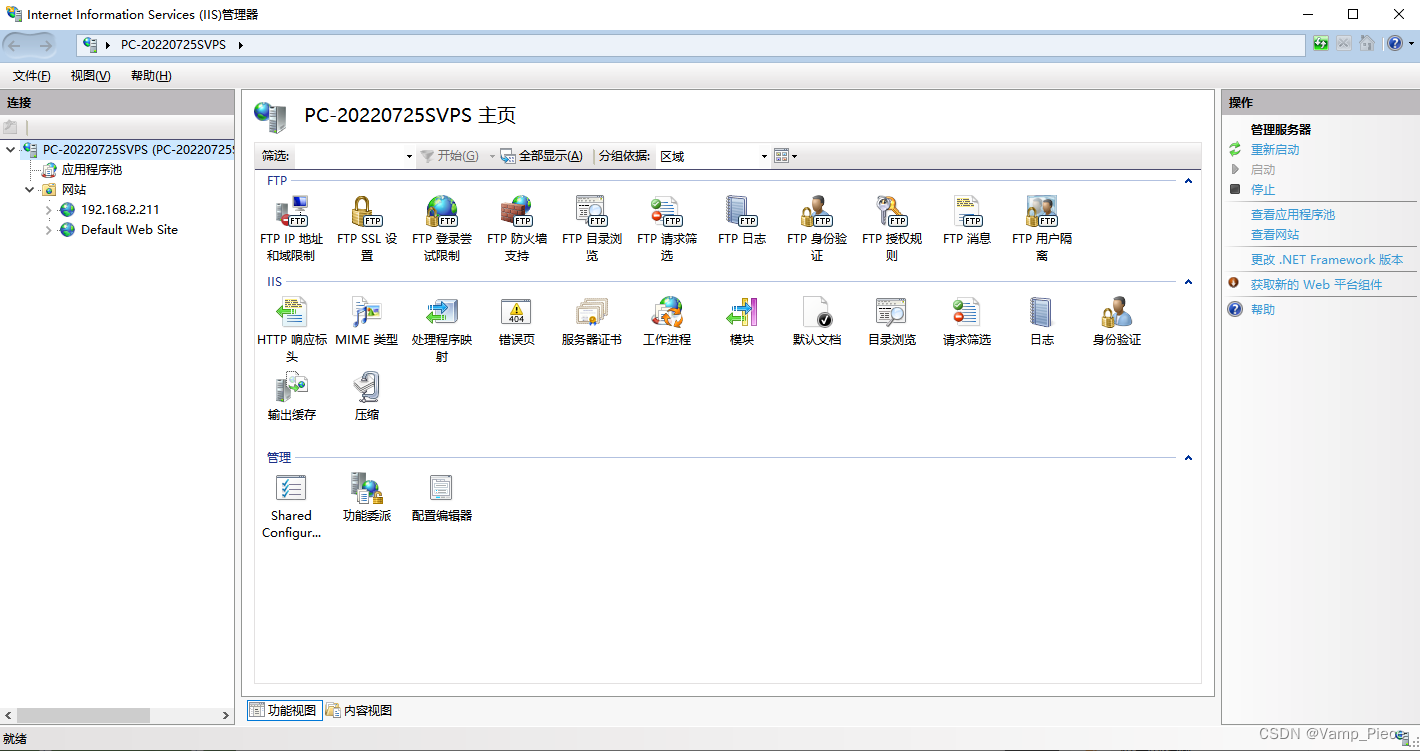Switch to 功能视图 tab
The width and height of the screenshot is (1420, 751).
point(284,711)
